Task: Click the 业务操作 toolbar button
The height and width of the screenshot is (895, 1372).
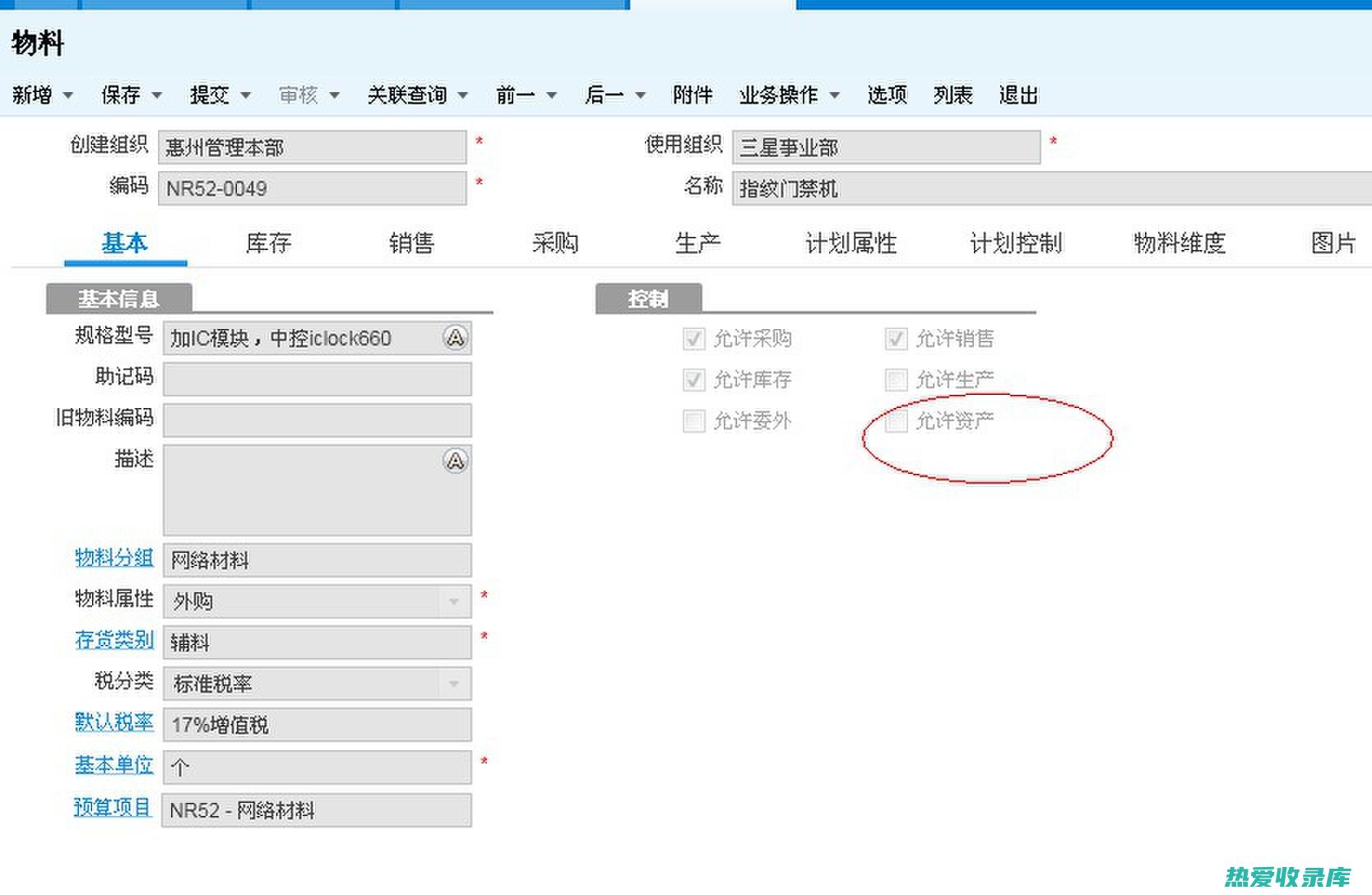Action: pos(779,95)
